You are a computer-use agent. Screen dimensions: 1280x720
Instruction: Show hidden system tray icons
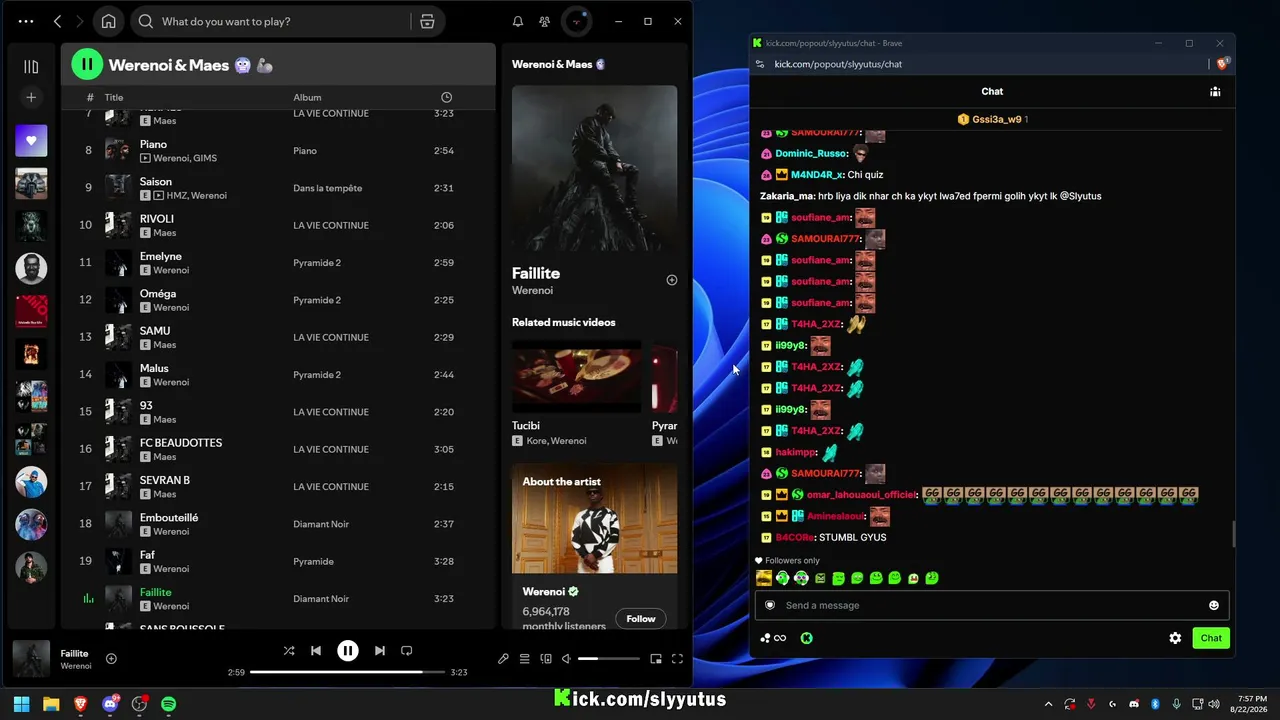1048,704
